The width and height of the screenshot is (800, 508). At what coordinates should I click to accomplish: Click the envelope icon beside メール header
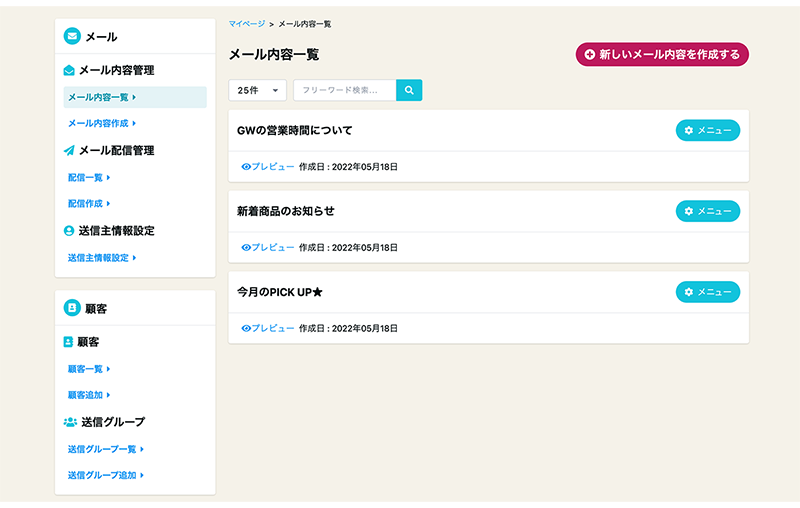(x=72, y=37)
